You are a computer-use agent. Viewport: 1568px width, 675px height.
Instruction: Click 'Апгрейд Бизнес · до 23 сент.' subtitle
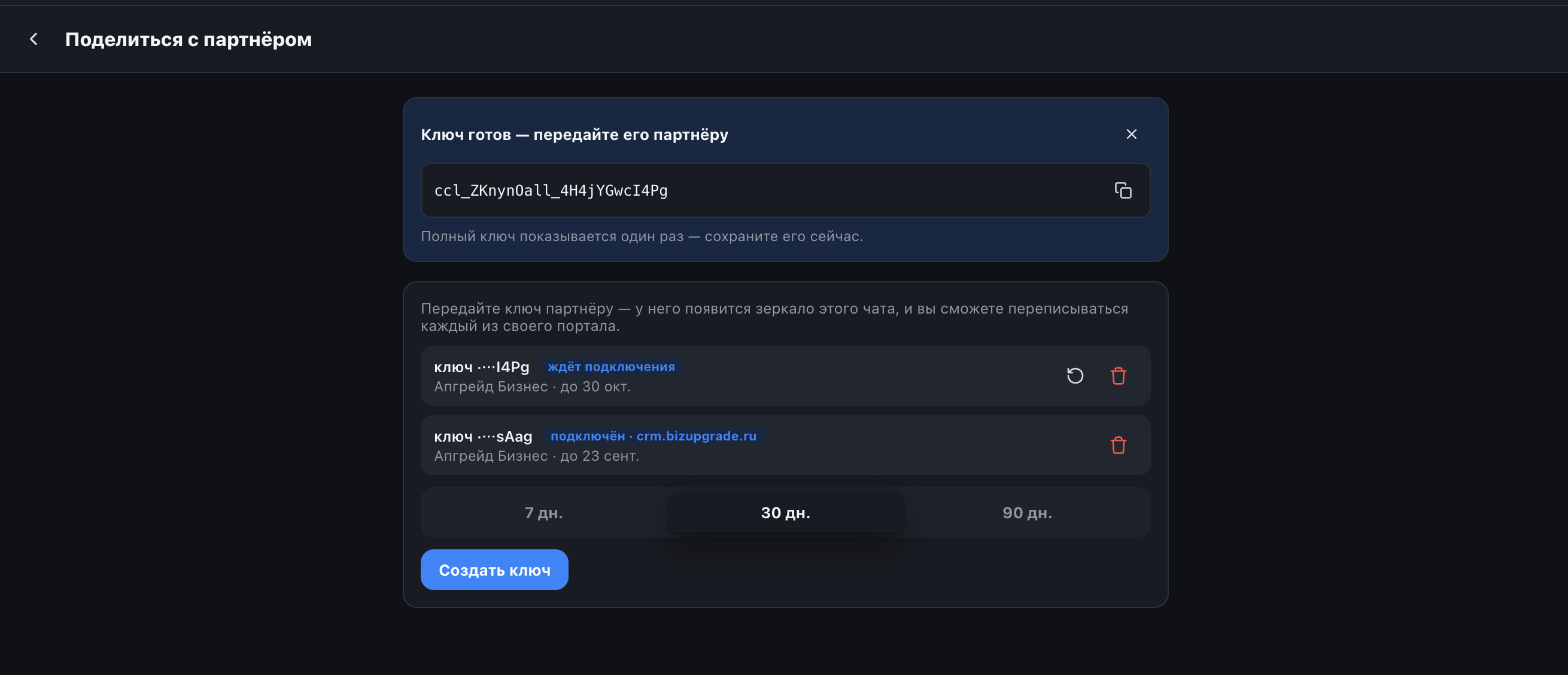tap(536, 456)
